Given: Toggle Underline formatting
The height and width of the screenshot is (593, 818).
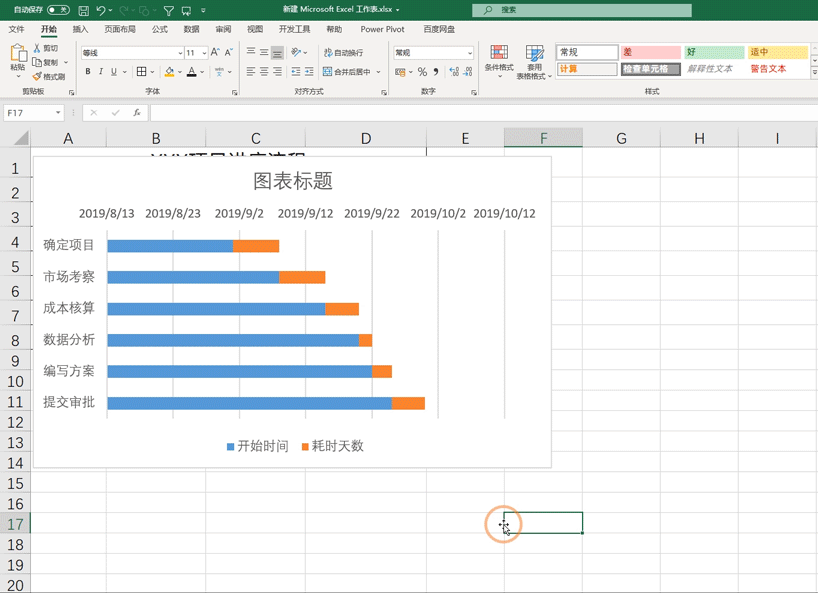Looking at the screenshot, I should click(114, 71).
